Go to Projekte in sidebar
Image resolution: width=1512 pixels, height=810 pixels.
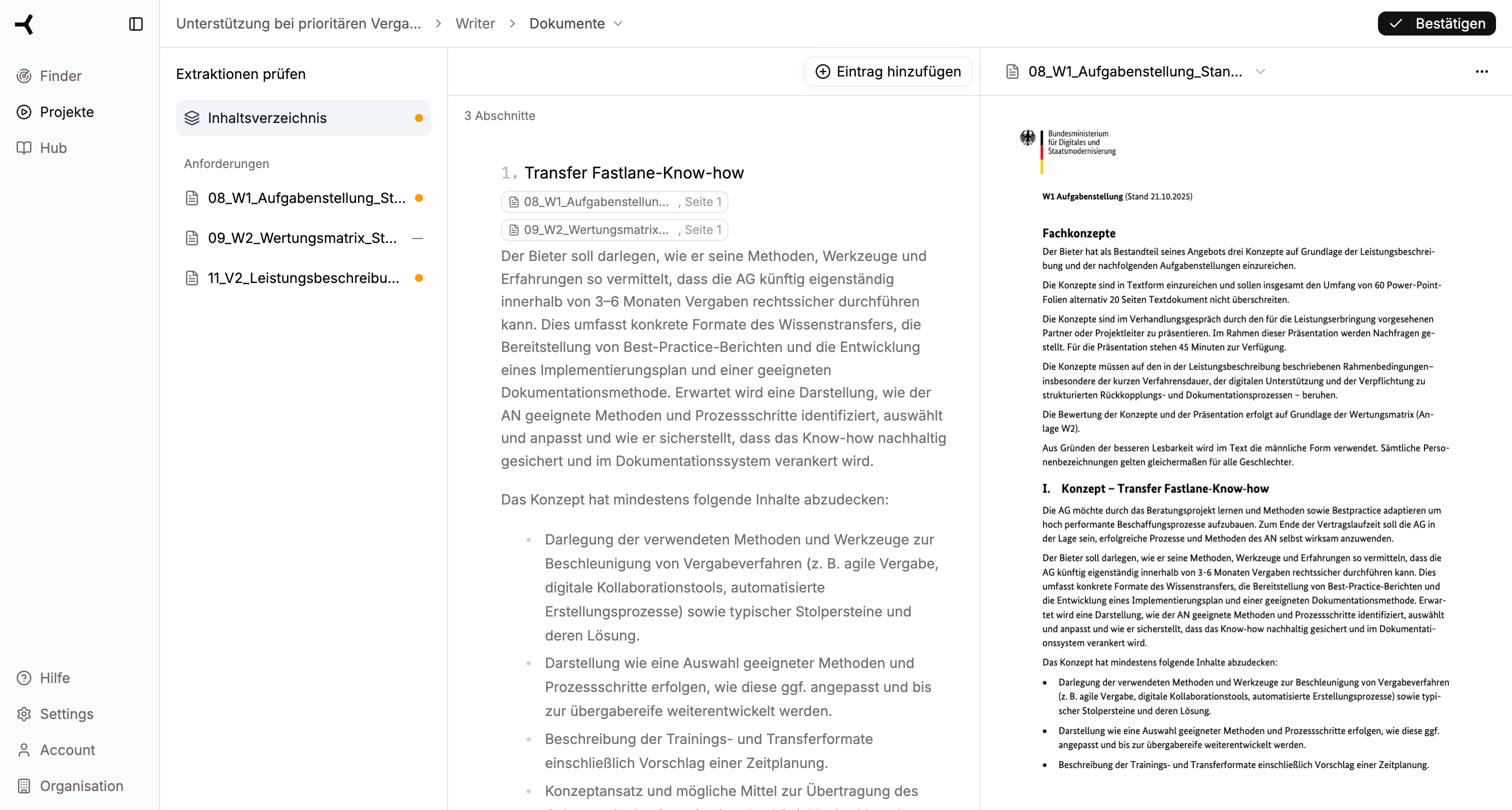click(66, 111)
